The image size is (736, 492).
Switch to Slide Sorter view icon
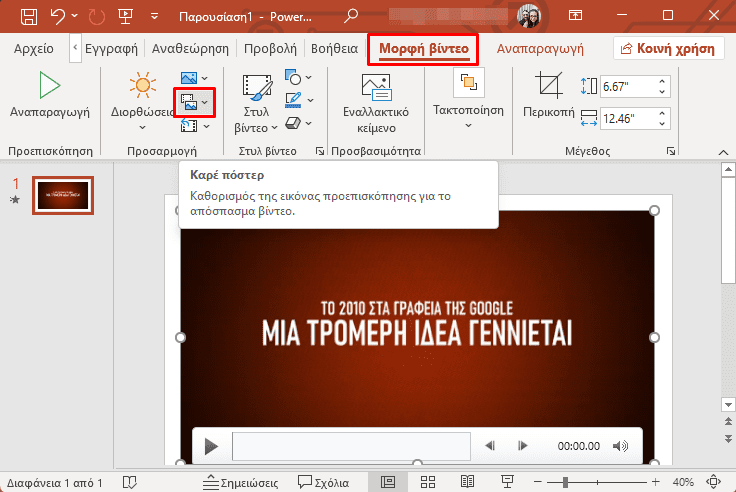pos(428,482)
